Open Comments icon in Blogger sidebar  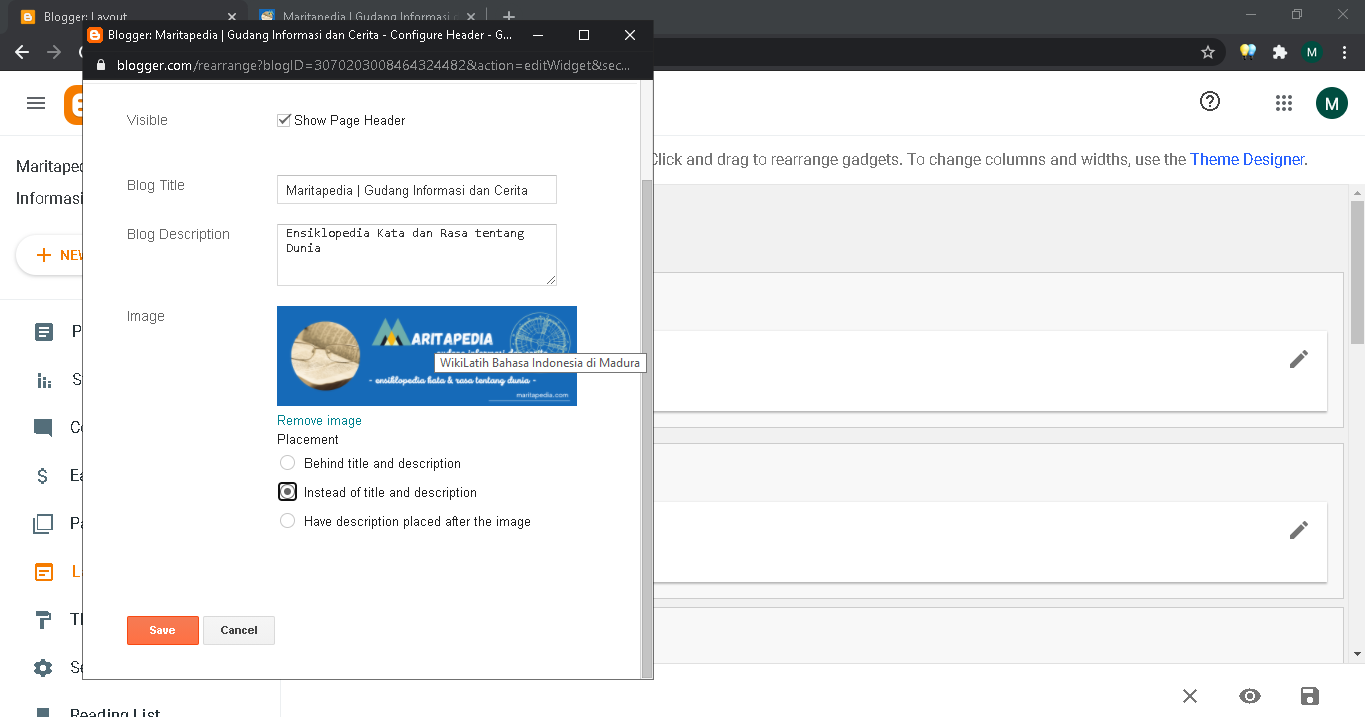[x=44, y=428]
